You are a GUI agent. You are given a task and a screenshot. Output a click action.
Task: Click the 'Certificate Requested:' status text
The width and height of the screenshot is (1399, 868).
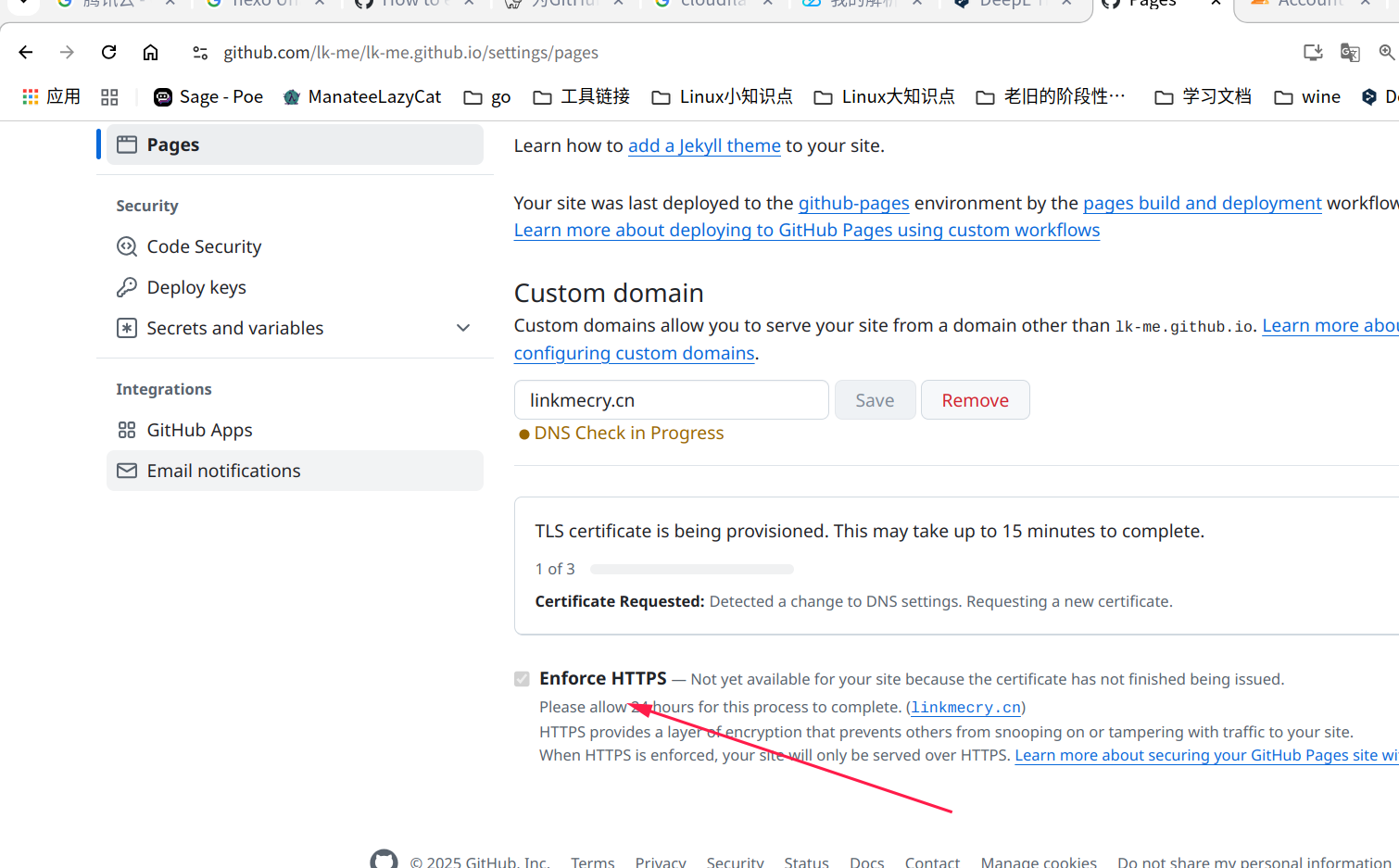click(620, 601)
